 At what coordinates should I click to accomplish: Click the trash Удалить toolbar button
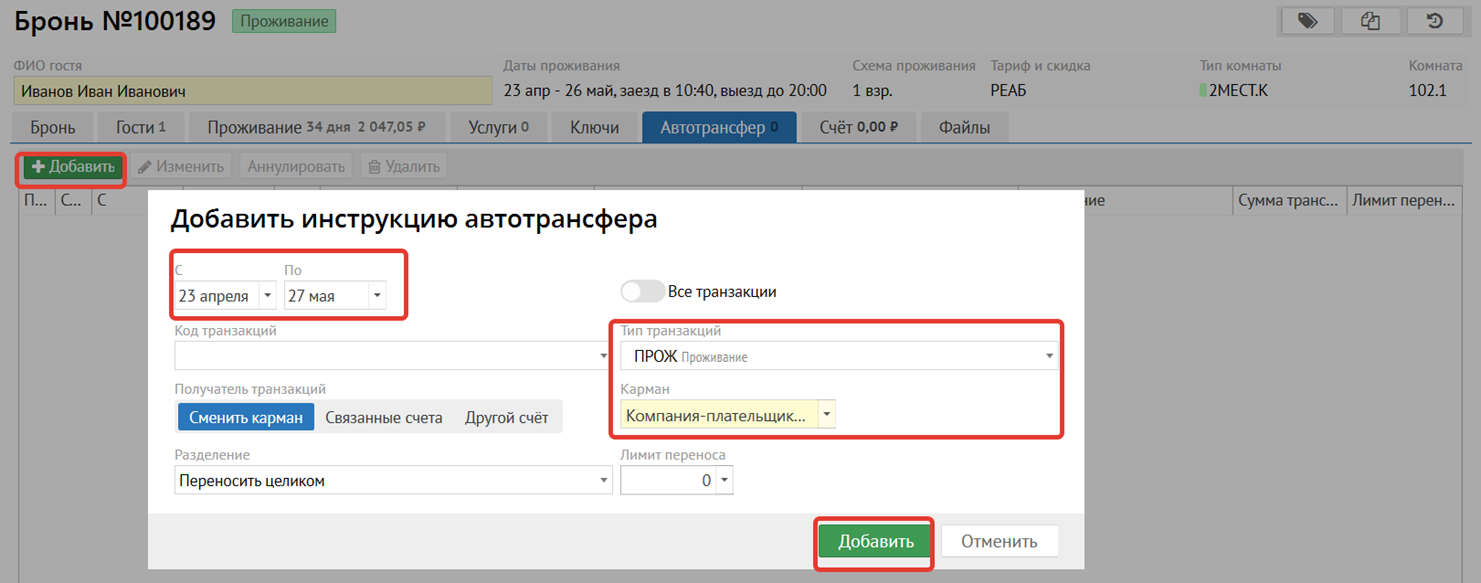[x=403, y=166]
